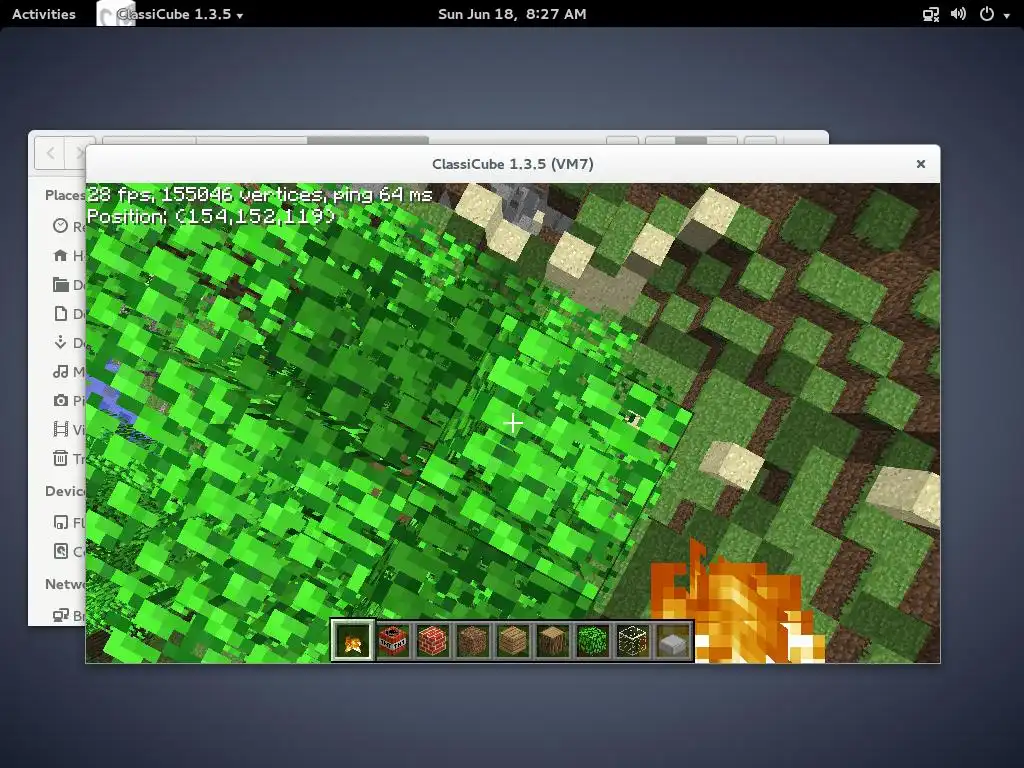This screenshot has width=1024, height=768.
Task: Select the glass block in the hotbar
Action: (633, 641)
